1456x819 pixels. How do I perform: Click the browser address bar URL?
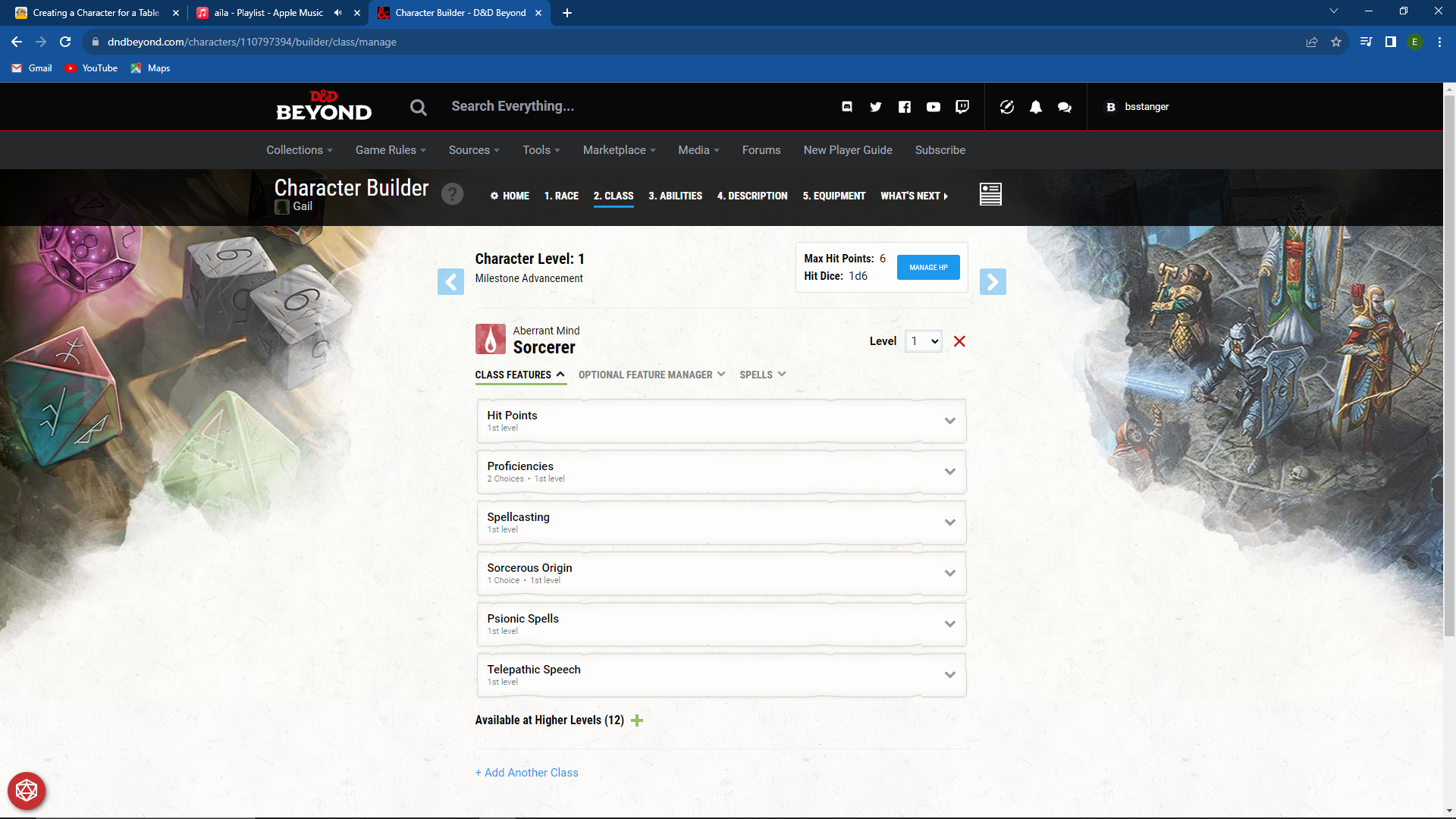pos(252,42)
